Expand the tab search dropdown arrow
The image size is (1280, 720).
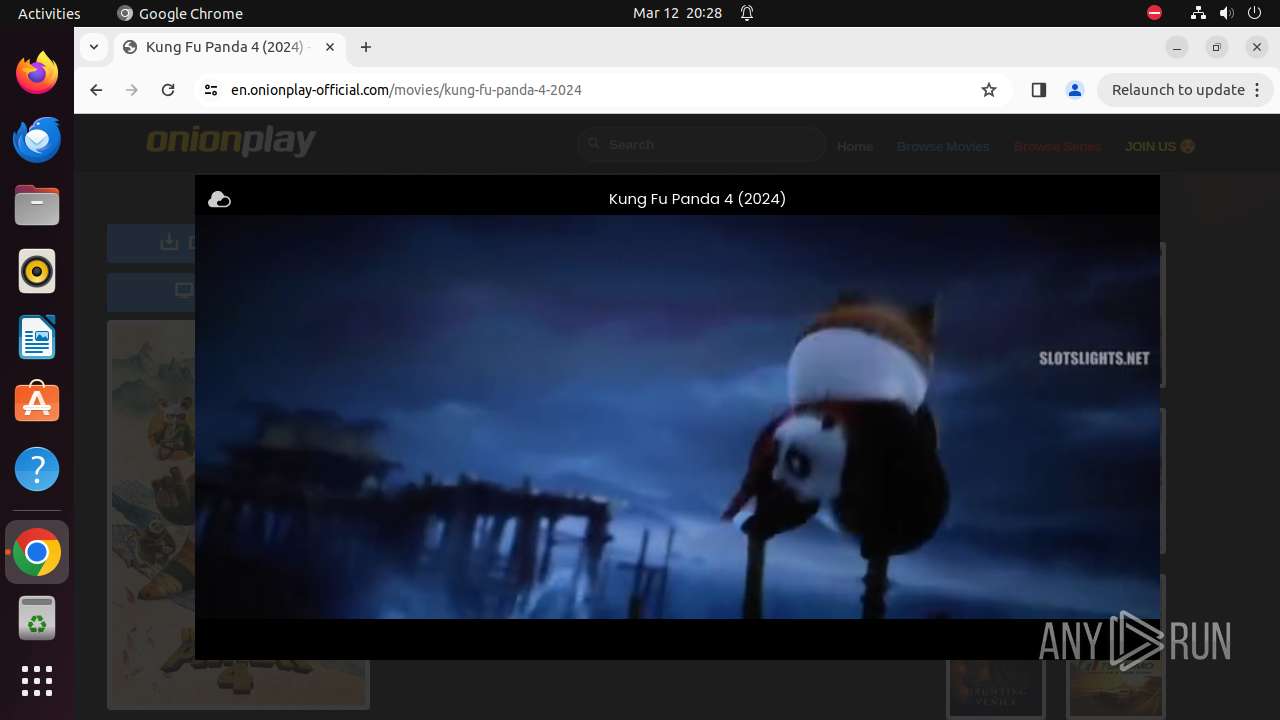(x=93, y=47)
